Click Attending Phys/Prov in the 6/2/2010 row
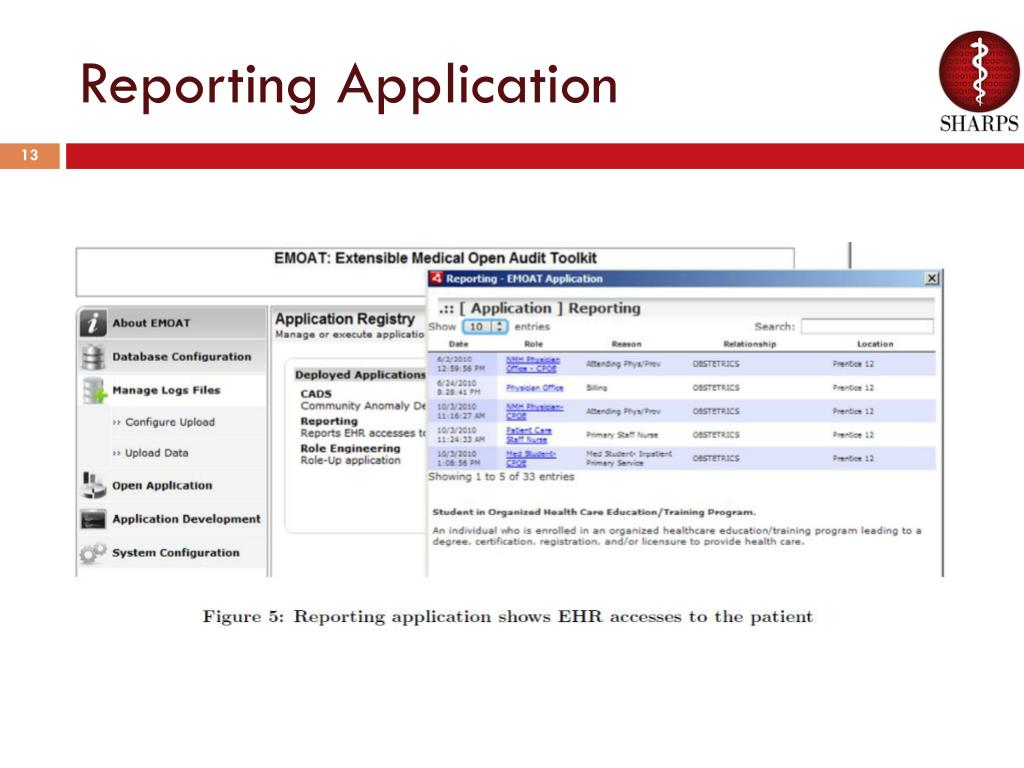 click(x=623, y=364)
